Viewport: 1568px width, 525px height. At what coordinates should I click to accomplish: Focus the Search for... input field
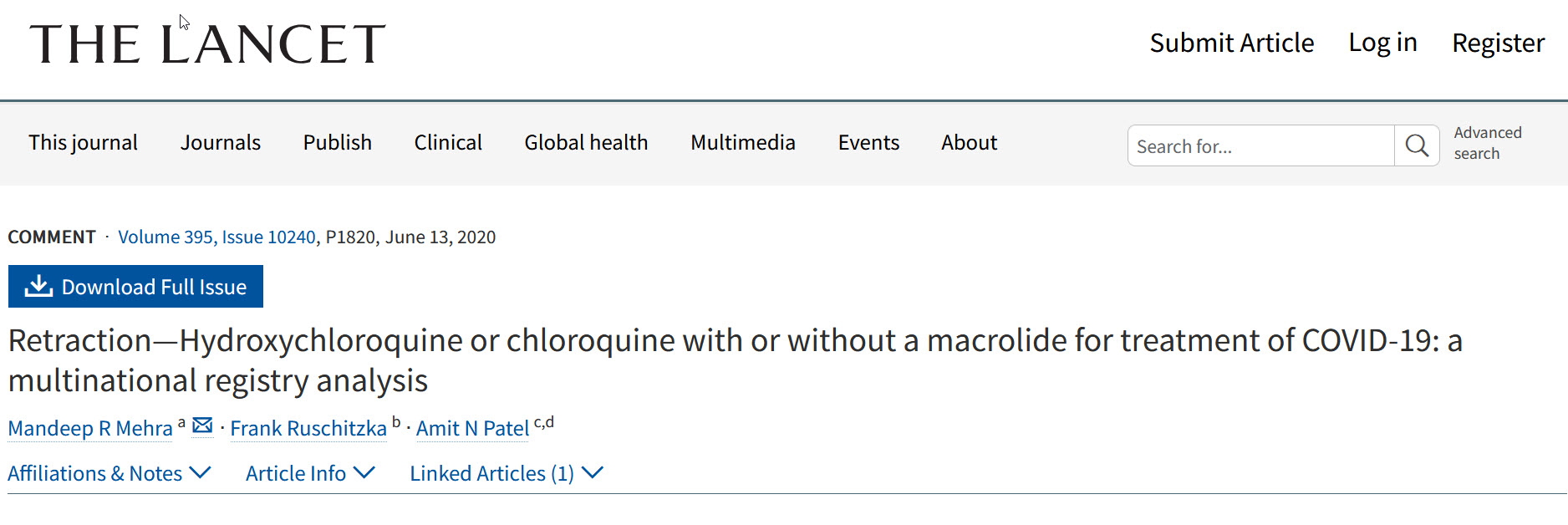click(1260, 146)
